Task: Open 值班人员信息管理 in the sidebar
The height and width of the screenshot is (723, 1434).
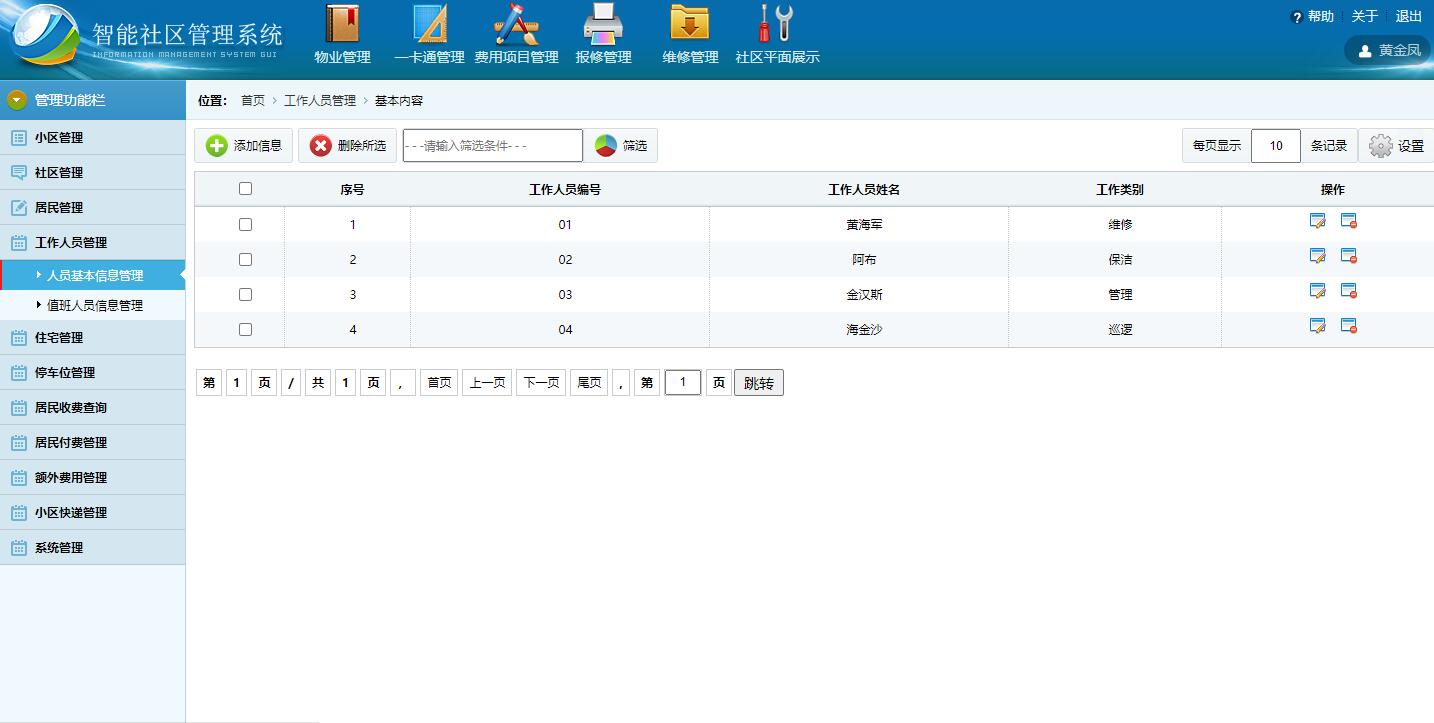Action: tap(95, 306)
